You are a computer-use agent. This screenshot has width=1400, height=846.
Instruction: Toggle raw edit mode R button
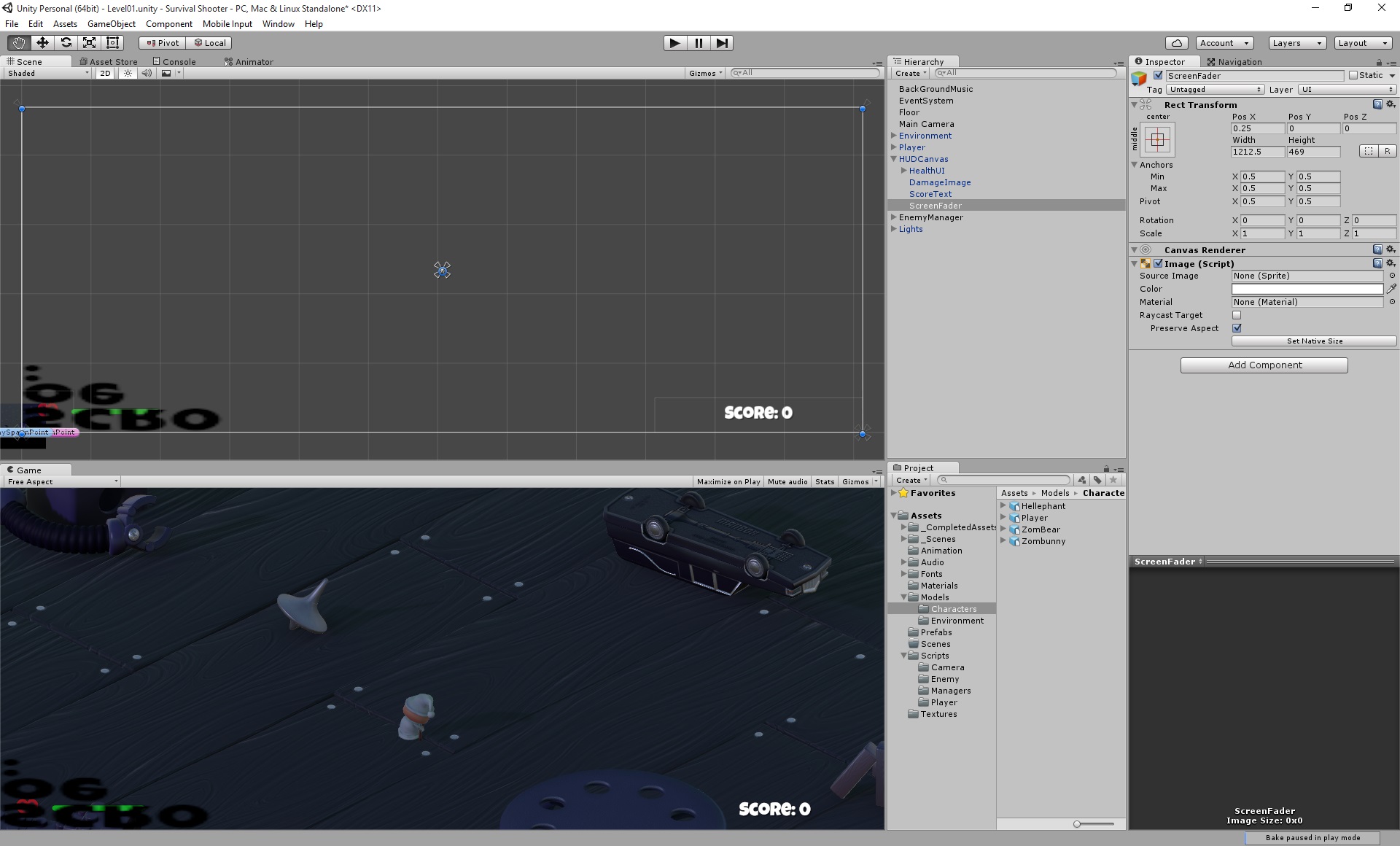click(x=1387, y=151)
